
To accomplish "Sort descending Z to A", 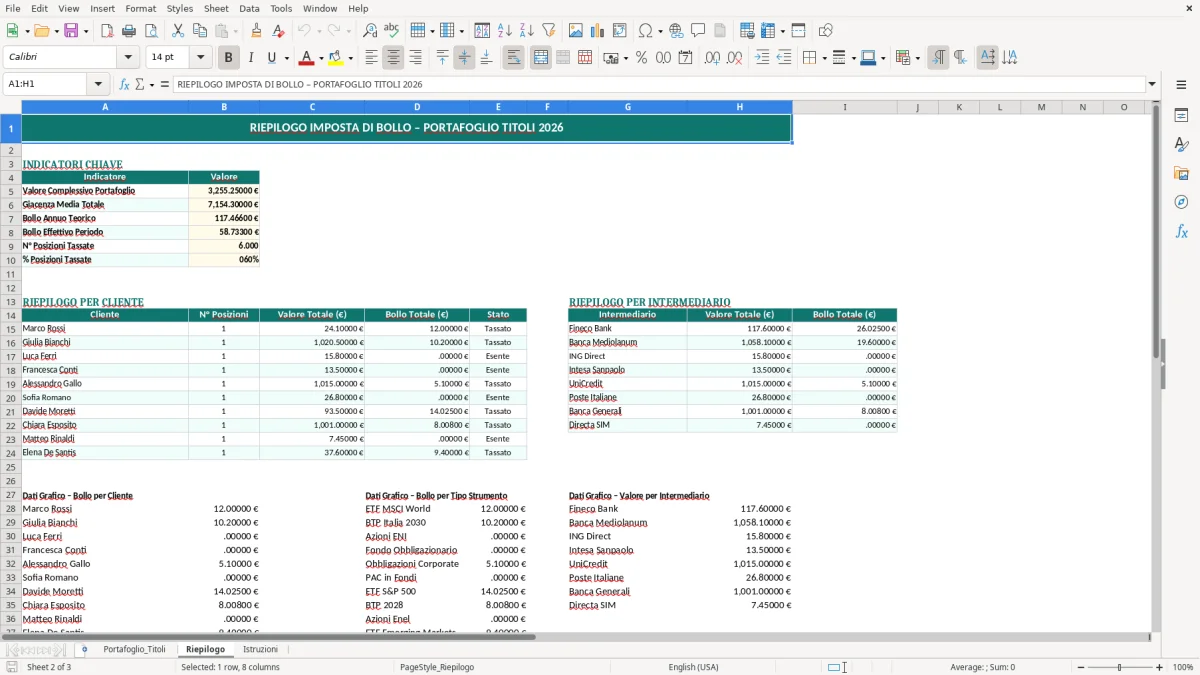I will pos(527,31).
